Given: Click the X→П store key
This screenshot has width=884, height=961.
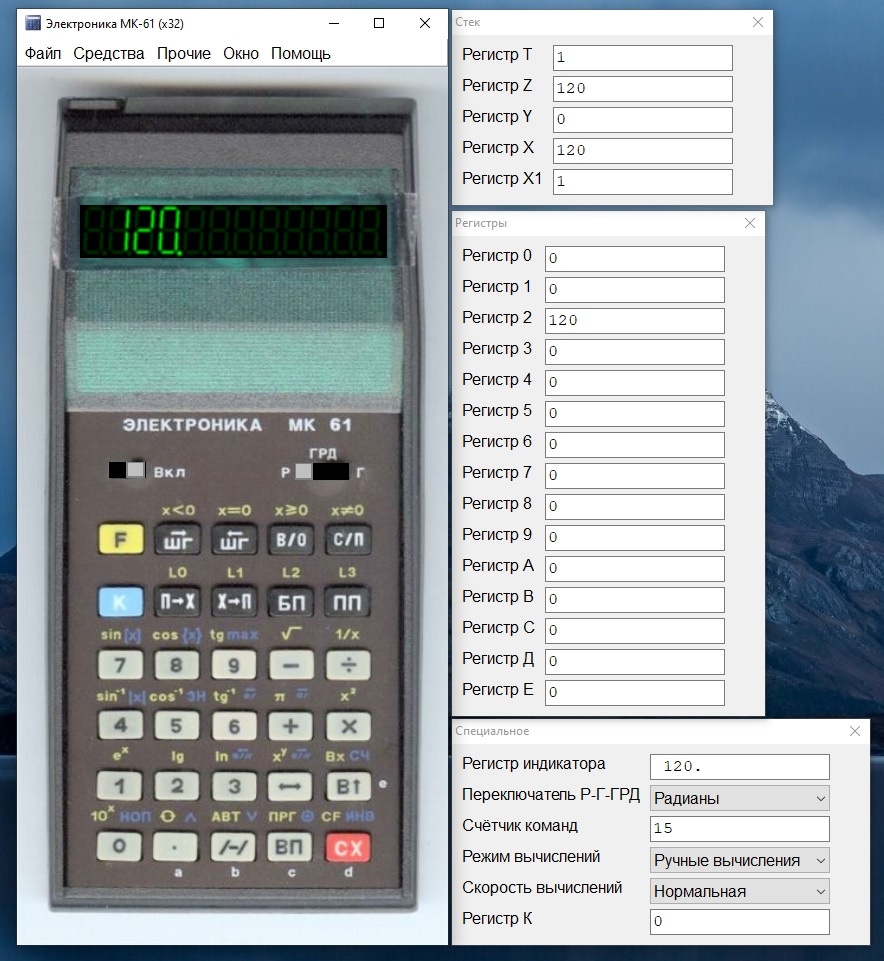Looking at the screenshot, I should point(234,601).
